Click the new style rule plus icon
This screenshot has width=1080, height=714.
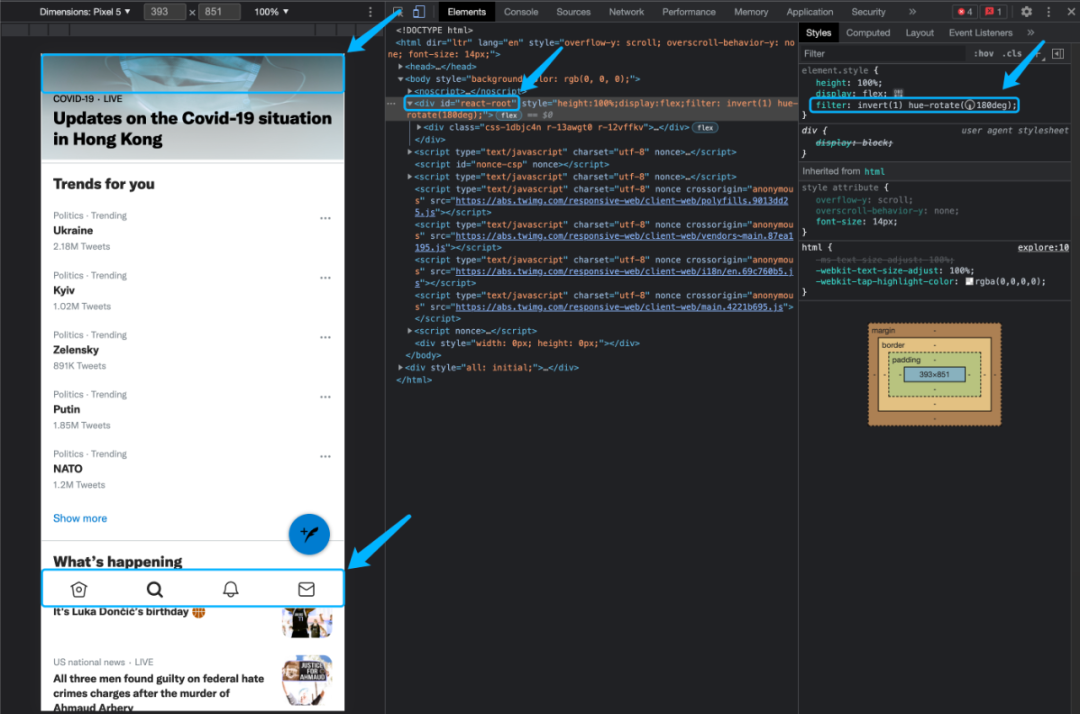click(x=1038, y=54)
